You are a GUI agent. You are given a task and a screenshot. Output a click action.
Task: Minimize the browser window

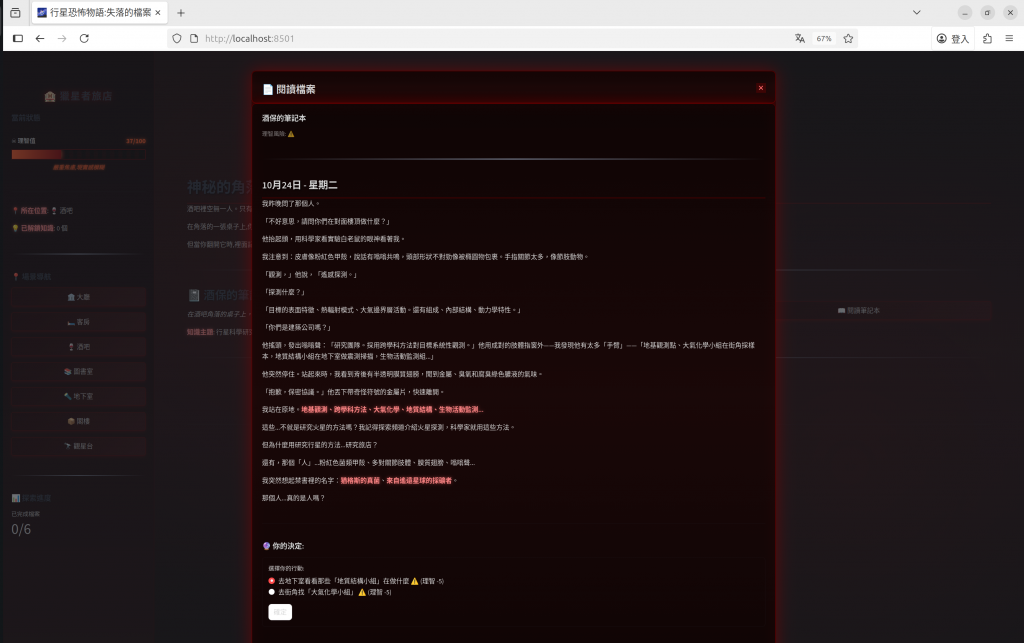965,12
